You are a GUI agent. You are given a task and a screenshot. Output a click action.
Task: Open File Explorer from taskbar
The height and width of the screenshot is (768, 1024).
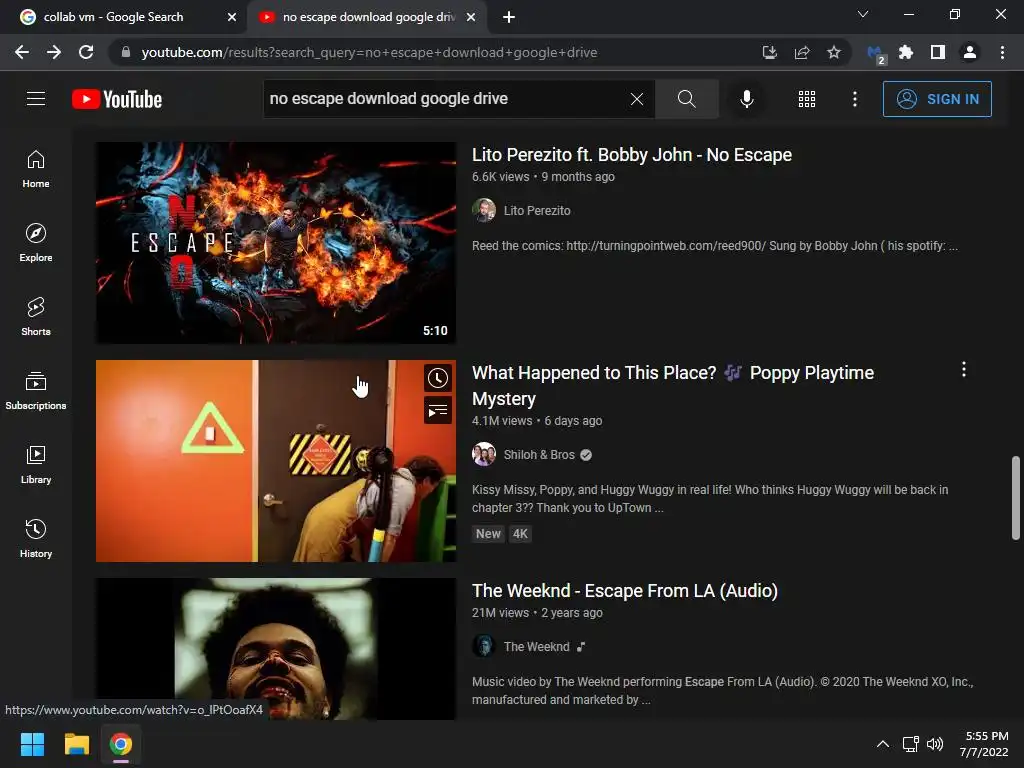coord(76,744)
